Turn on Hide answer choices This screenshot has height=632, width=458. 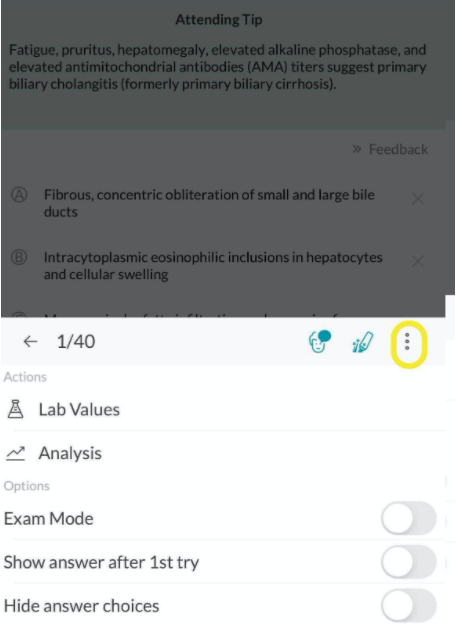409,606
